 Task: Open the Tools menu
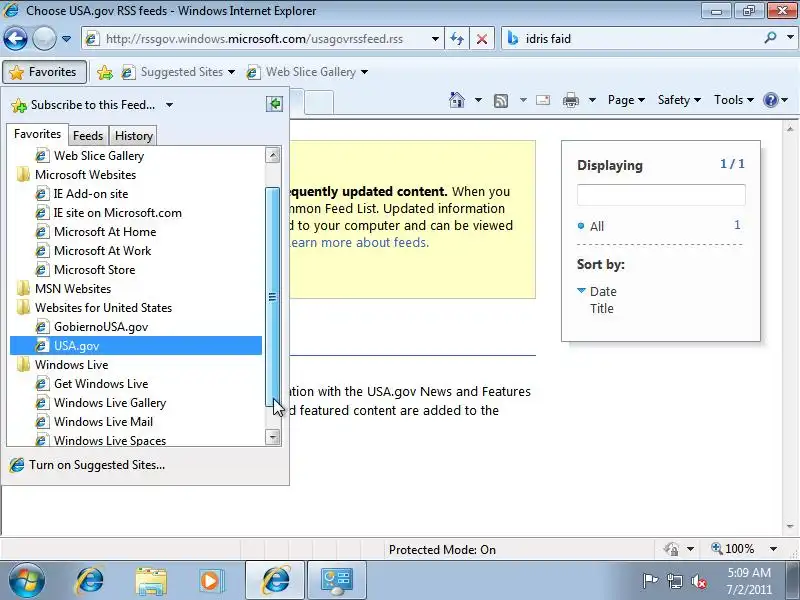(x=734, y=100)
